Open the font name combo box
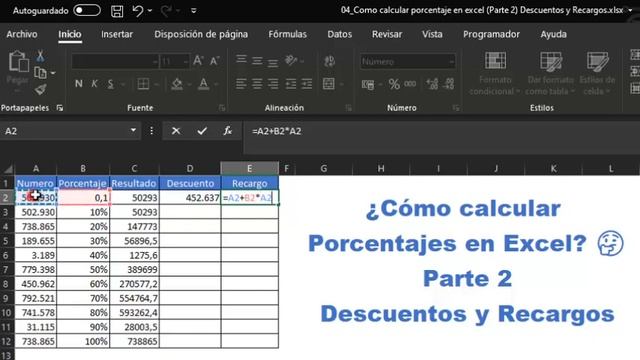The image size is (640, 360). 115,62
